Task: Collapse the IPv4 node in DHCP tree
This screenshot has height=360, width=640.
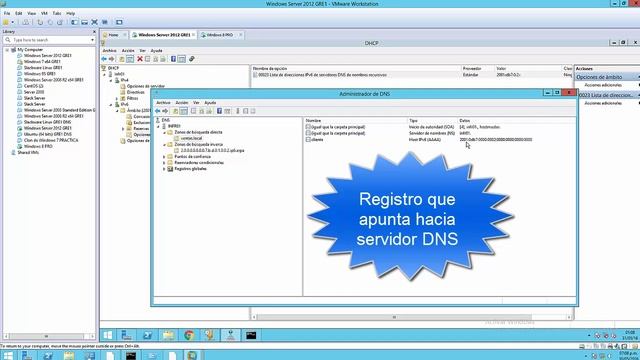Action: pyautogui.click(x=111, y=80)
